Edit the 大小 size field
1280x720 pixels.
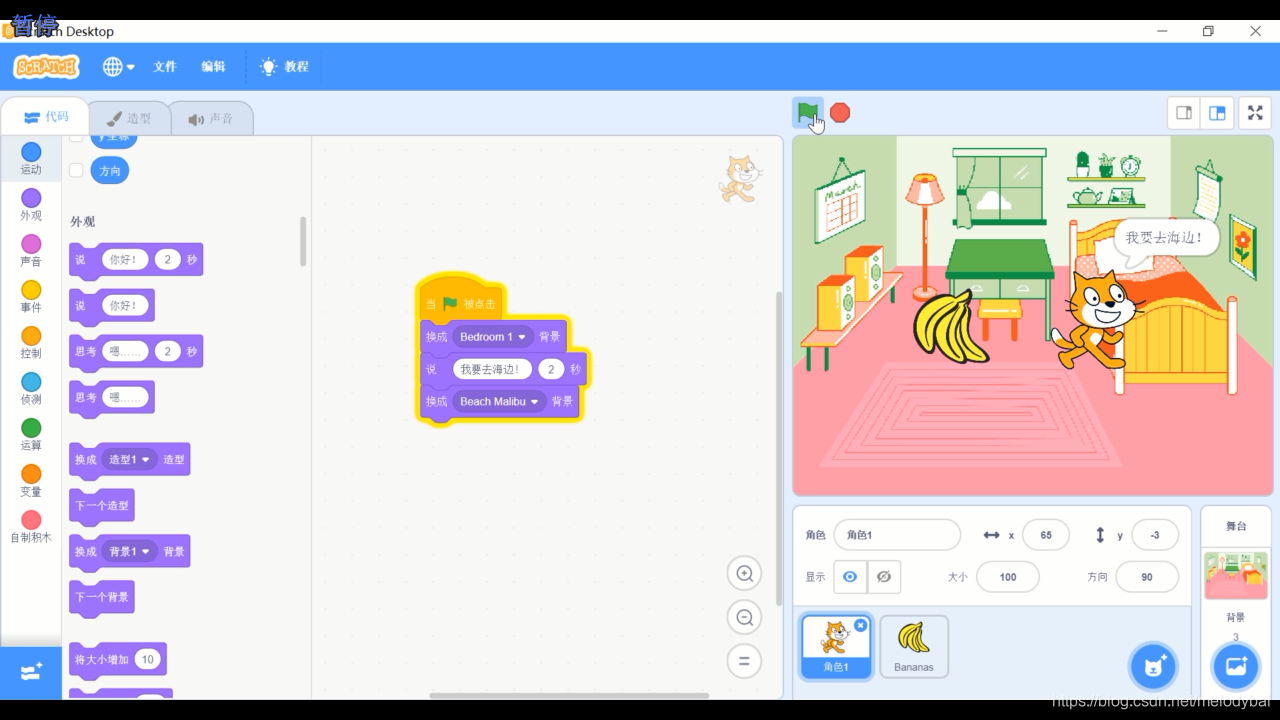pos(1007,577)
